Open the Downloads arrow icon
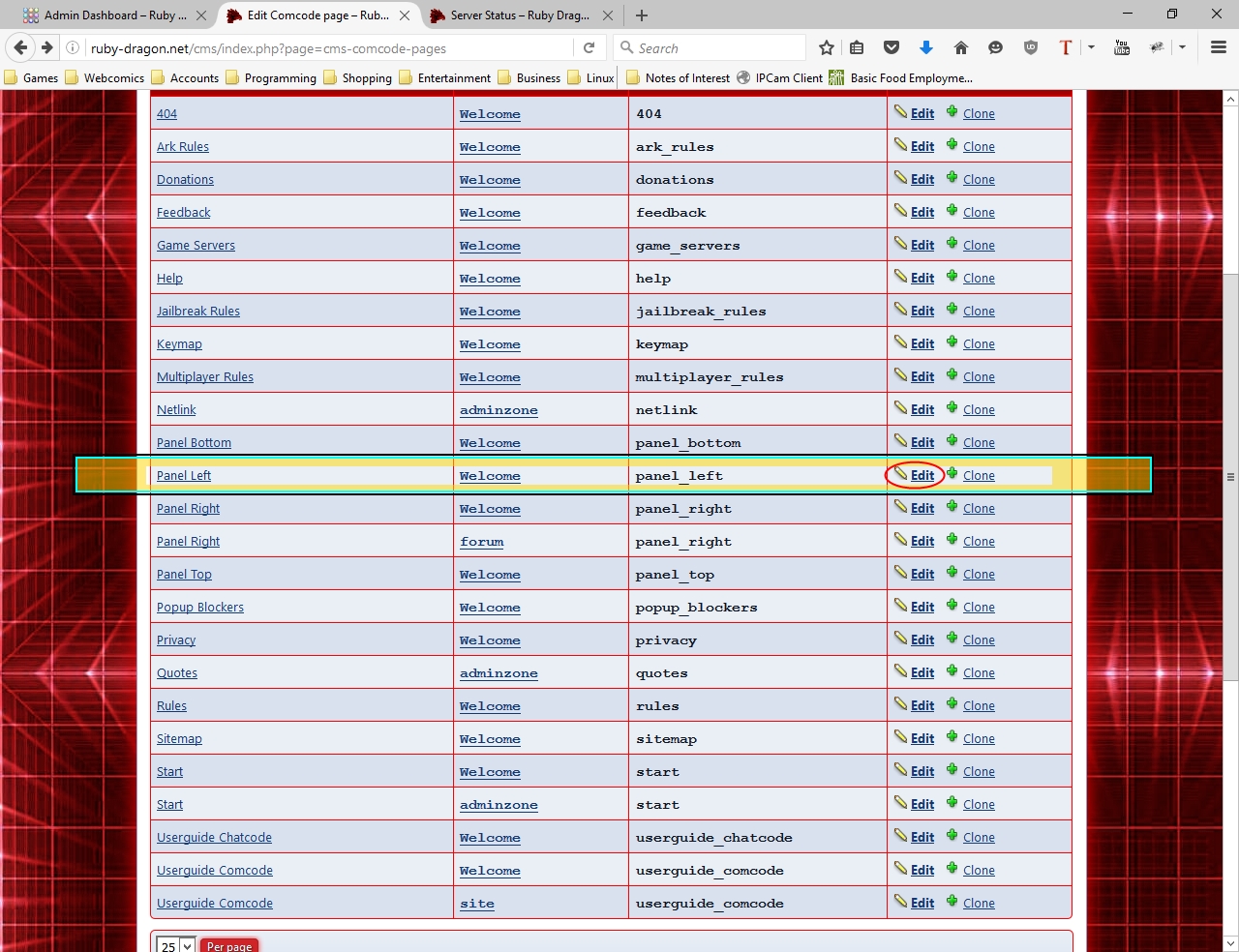Image resolution: width=1239 pixels, height=952 pixels. (925, 47)
